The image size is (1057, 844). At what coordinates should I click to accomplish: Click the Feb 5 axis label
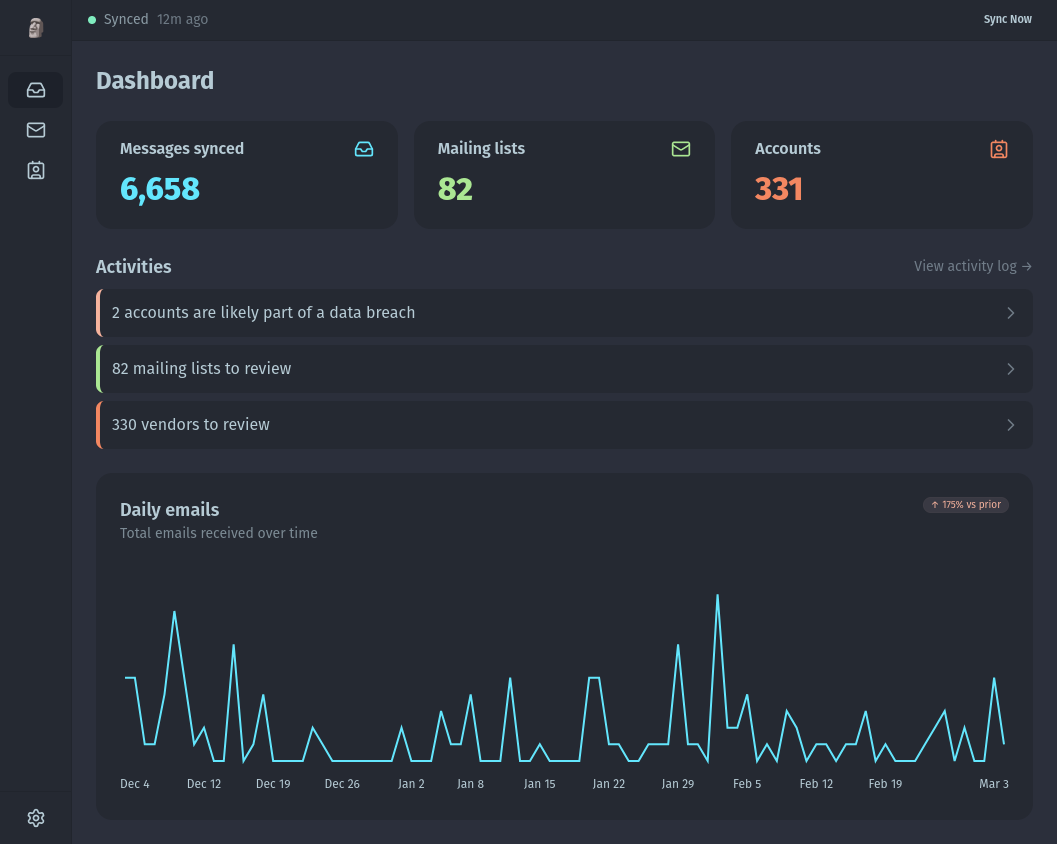[x=747, y=783]
